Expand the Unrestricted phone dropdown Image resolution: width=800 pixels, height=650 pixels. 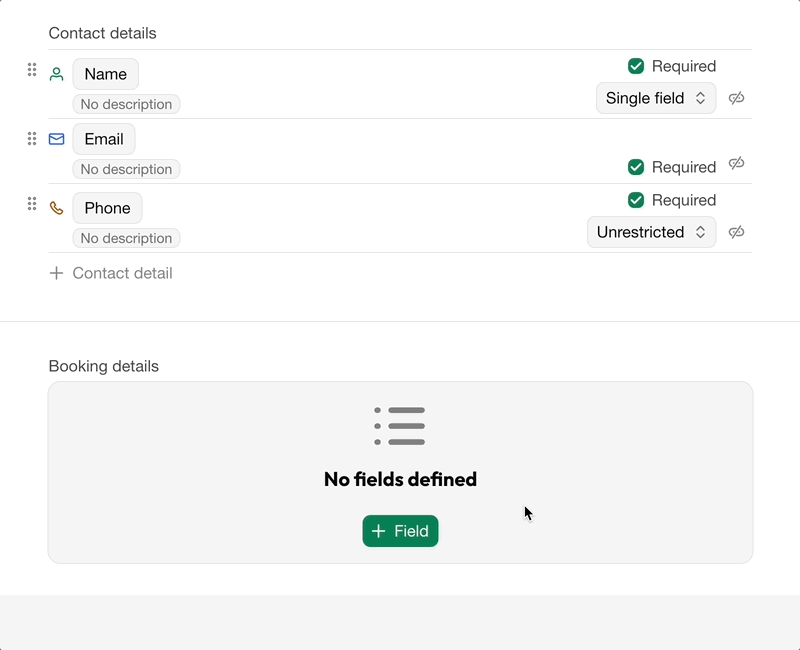click(x=651, y=232)
